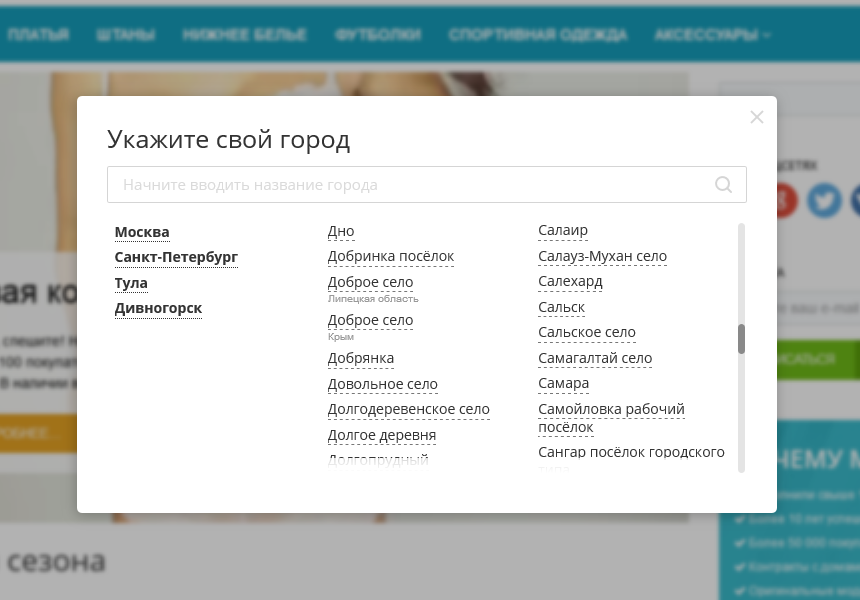Select Москва from popular cities

[x=142, y=232]
